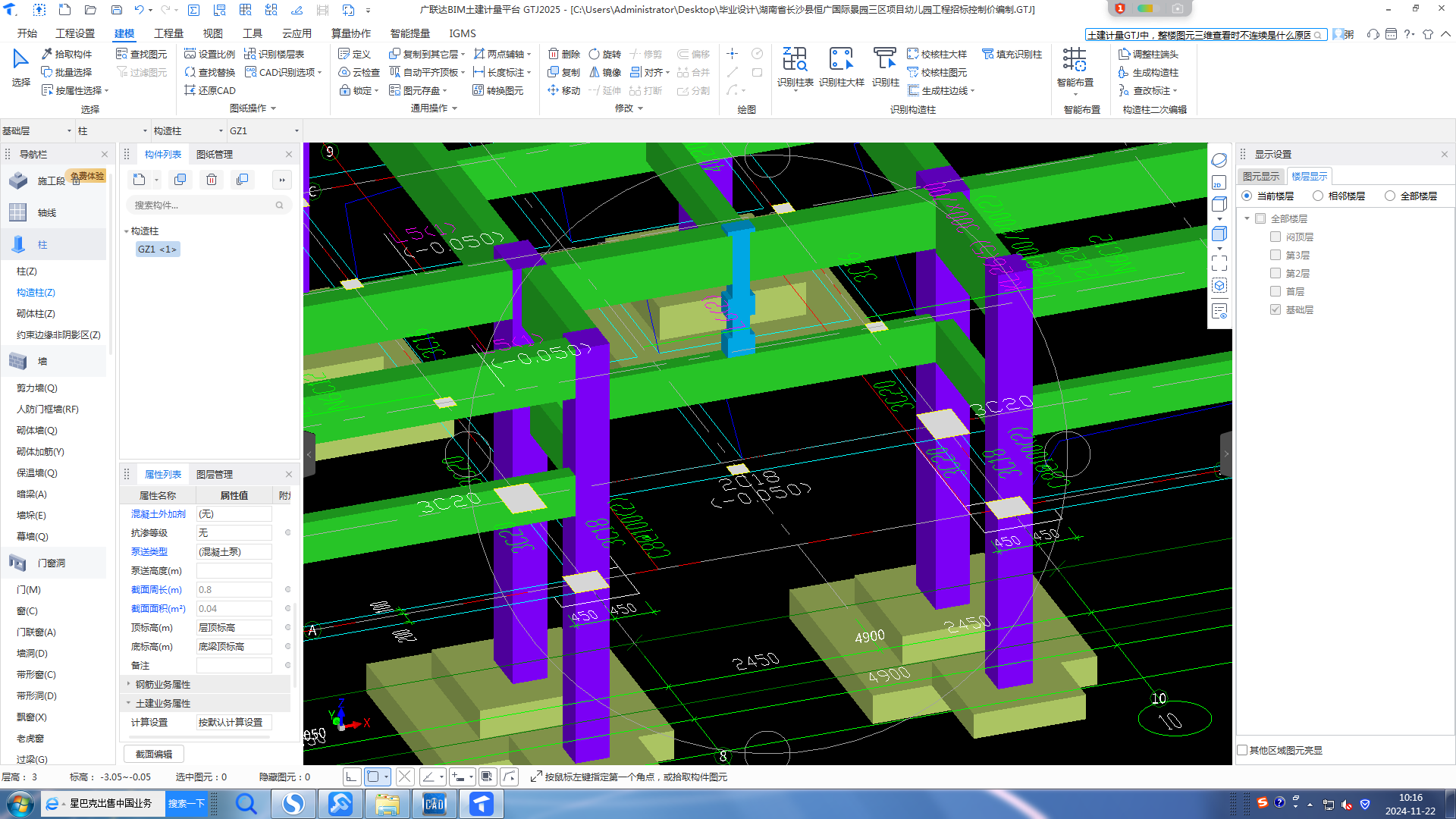This screenshot has width=1456, height=819.
Task: Click the 识别柱大样 tool
Action: [x=842, y=67]
